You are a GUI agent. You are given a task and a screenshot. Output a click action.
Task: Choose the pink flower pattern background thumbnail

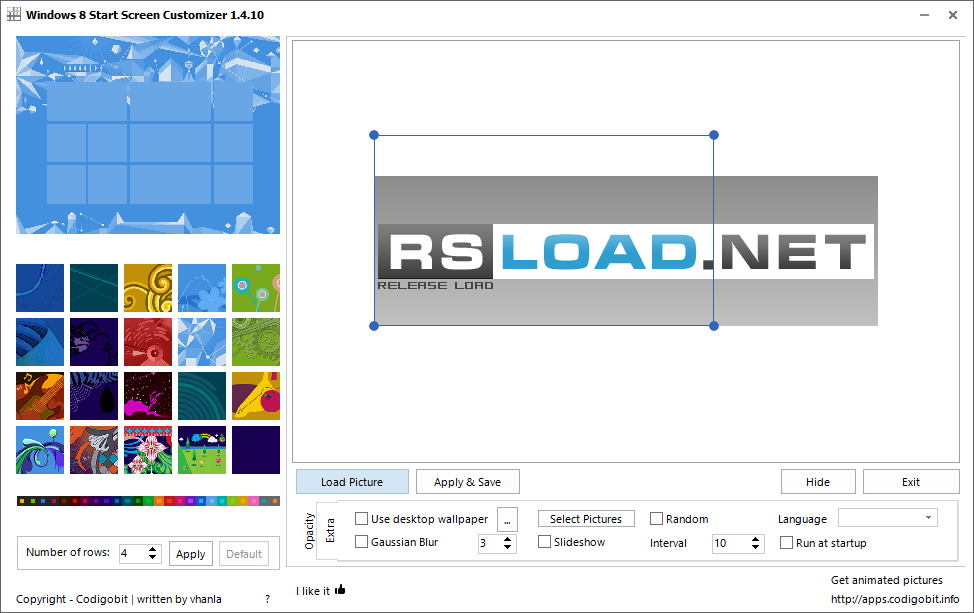[148, 450]
